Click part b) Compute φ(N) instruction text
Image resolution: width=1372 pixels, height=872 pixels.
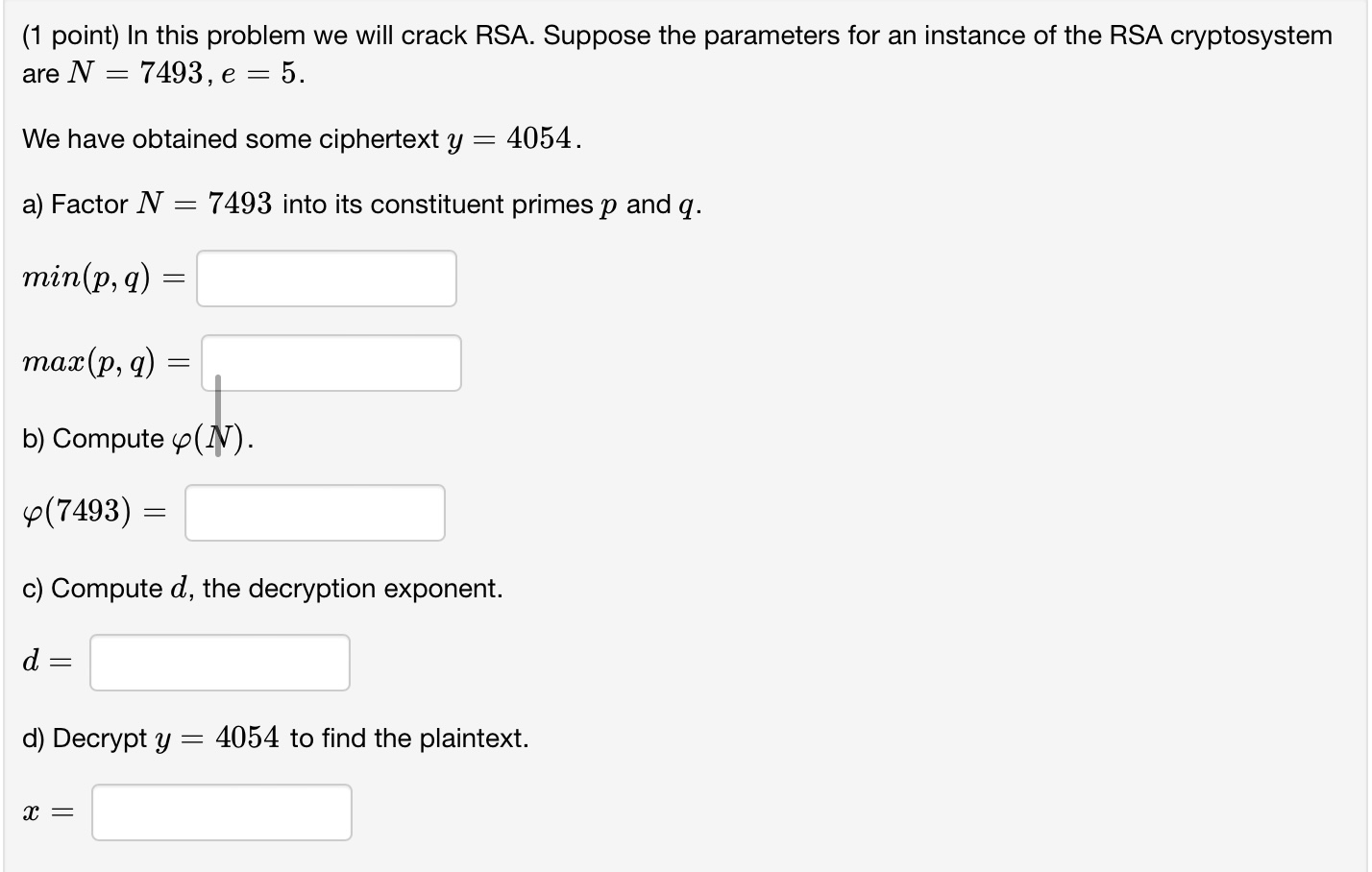click(x=135, y=438)
